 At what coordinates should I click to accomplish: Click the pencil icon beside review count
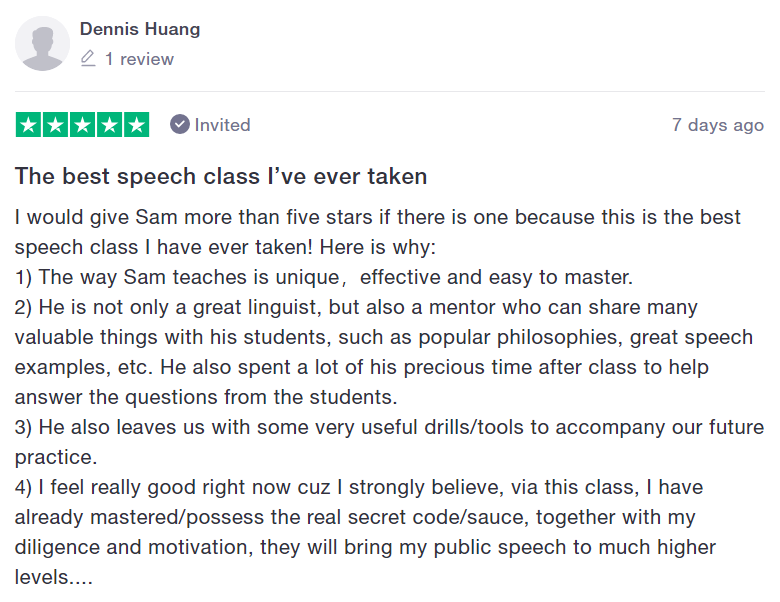click(x=88, y=59)
